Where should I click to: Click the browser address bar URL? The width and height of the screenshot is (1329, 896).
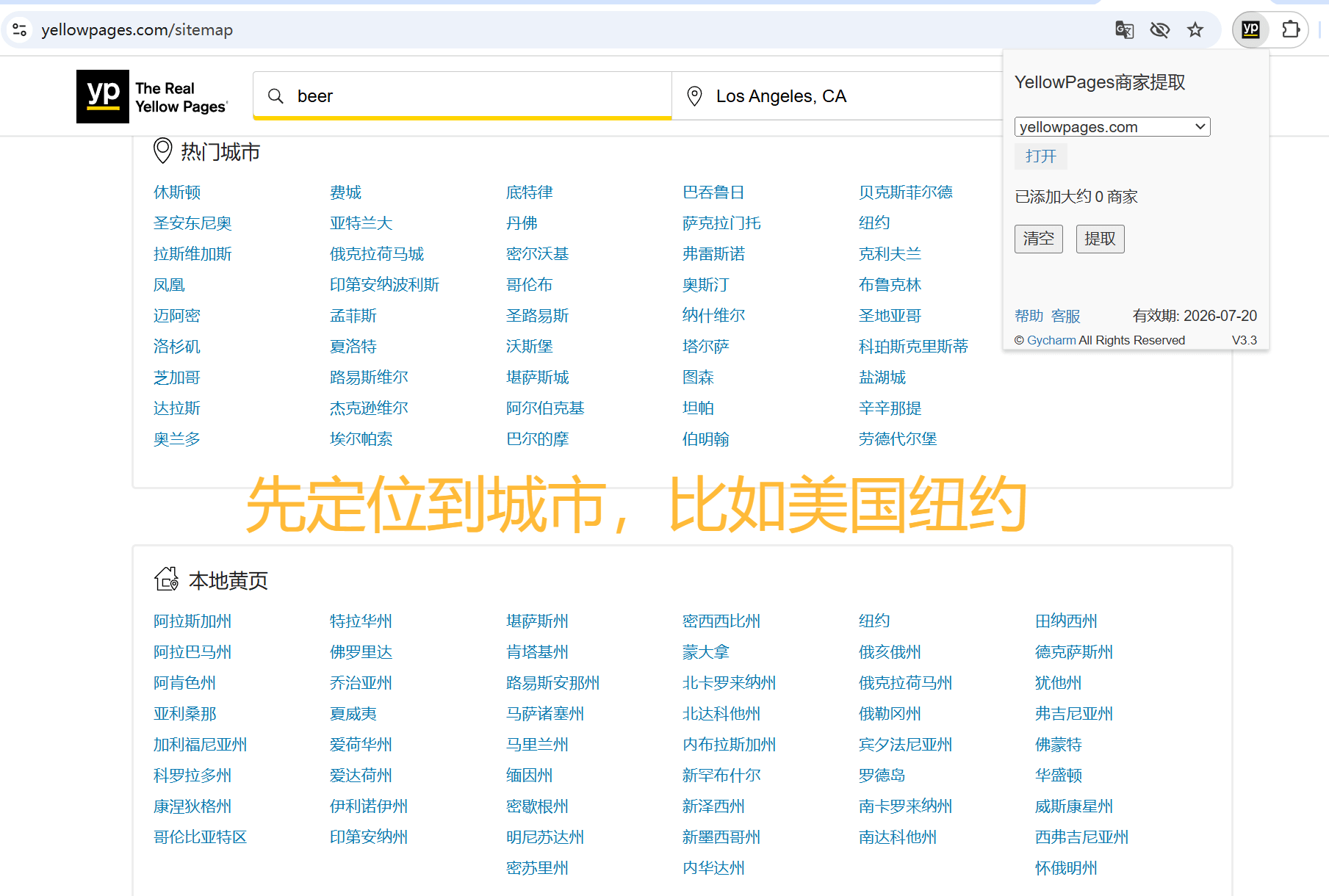[x=137, y=30]
